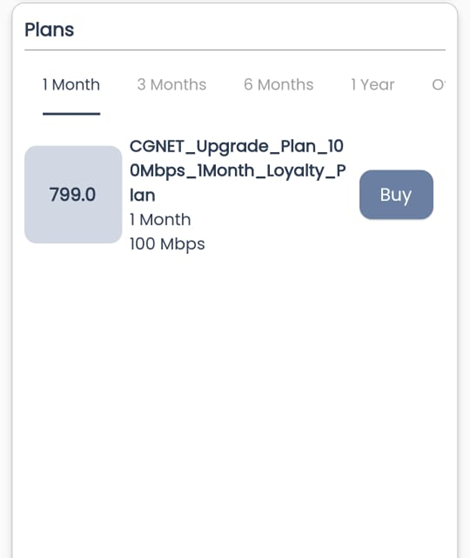This screenshot has height=558, width=470.
Task: Open the CGNET_Upgrade_Plan_100Mbps_1Month_Loyalty_Plan title
Action: point(238,170)
